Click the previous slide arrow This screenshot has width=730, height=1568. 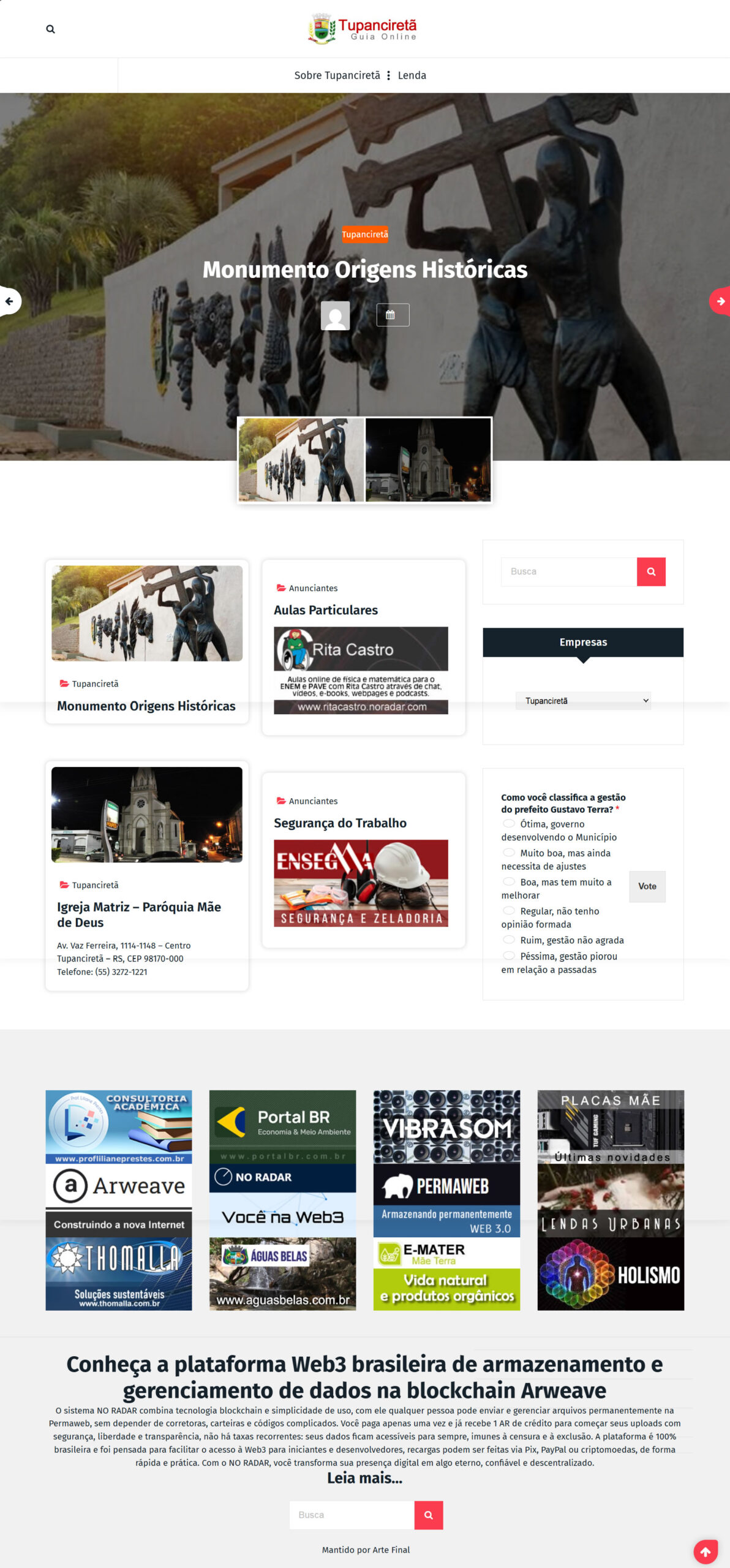click(9, 301)
